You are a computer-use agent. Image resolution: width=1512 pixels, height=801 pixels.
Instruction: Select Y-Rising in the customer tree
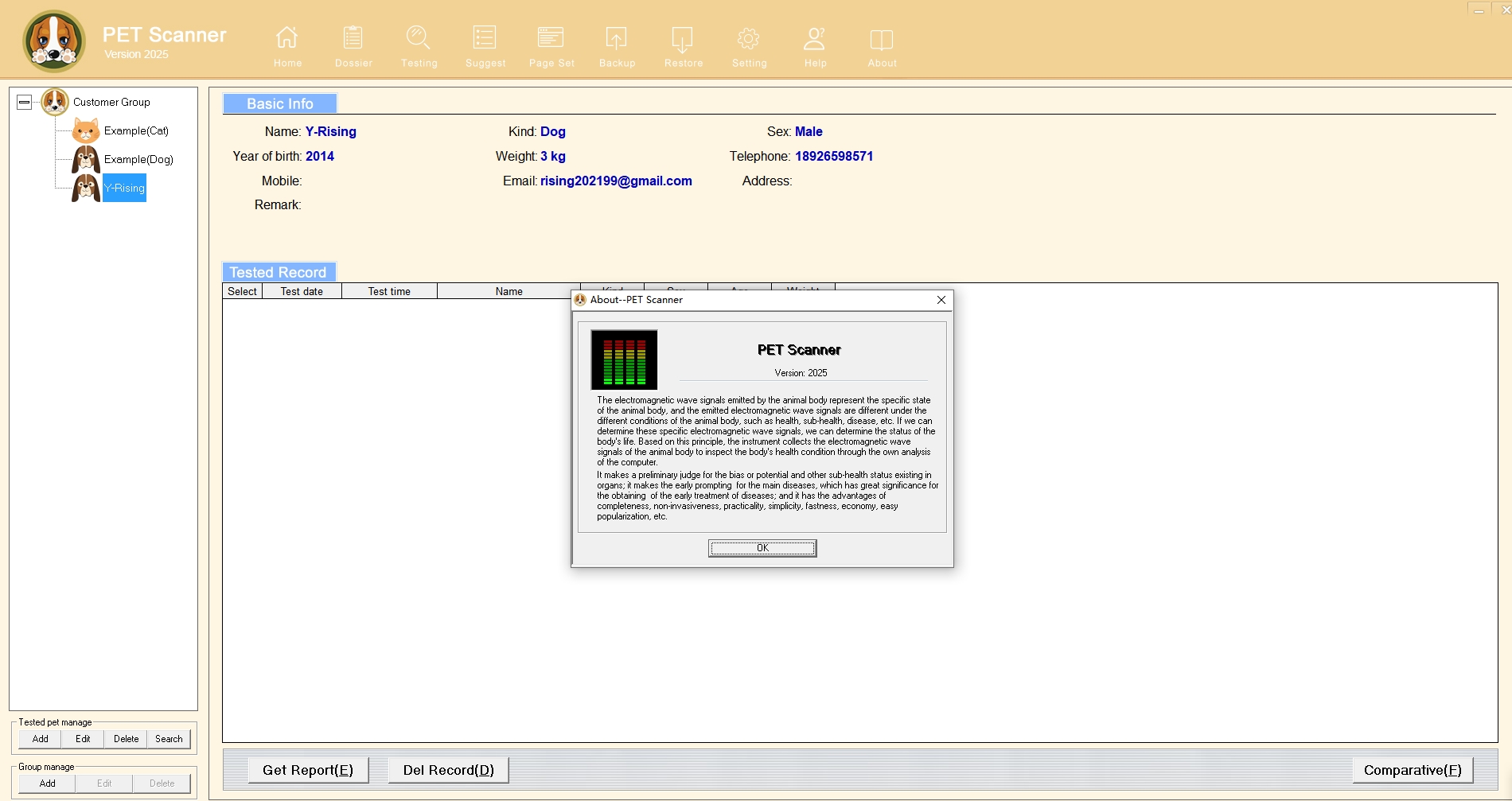point(124,188)
